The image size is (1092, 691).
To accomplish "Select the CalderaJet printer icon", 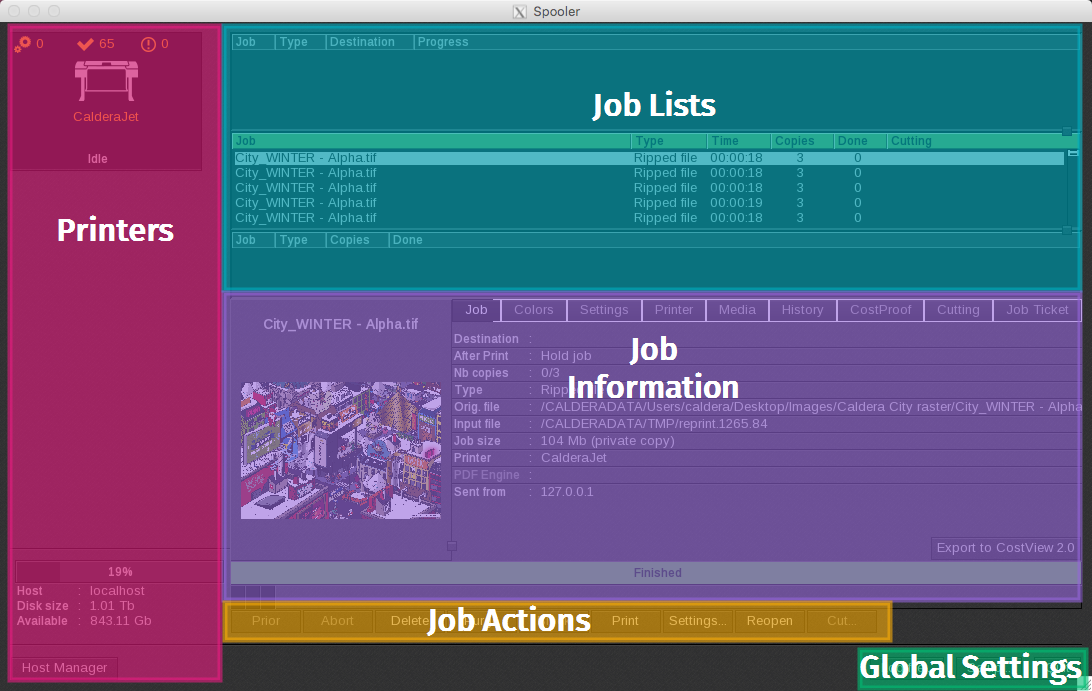I will click(106, 81).
